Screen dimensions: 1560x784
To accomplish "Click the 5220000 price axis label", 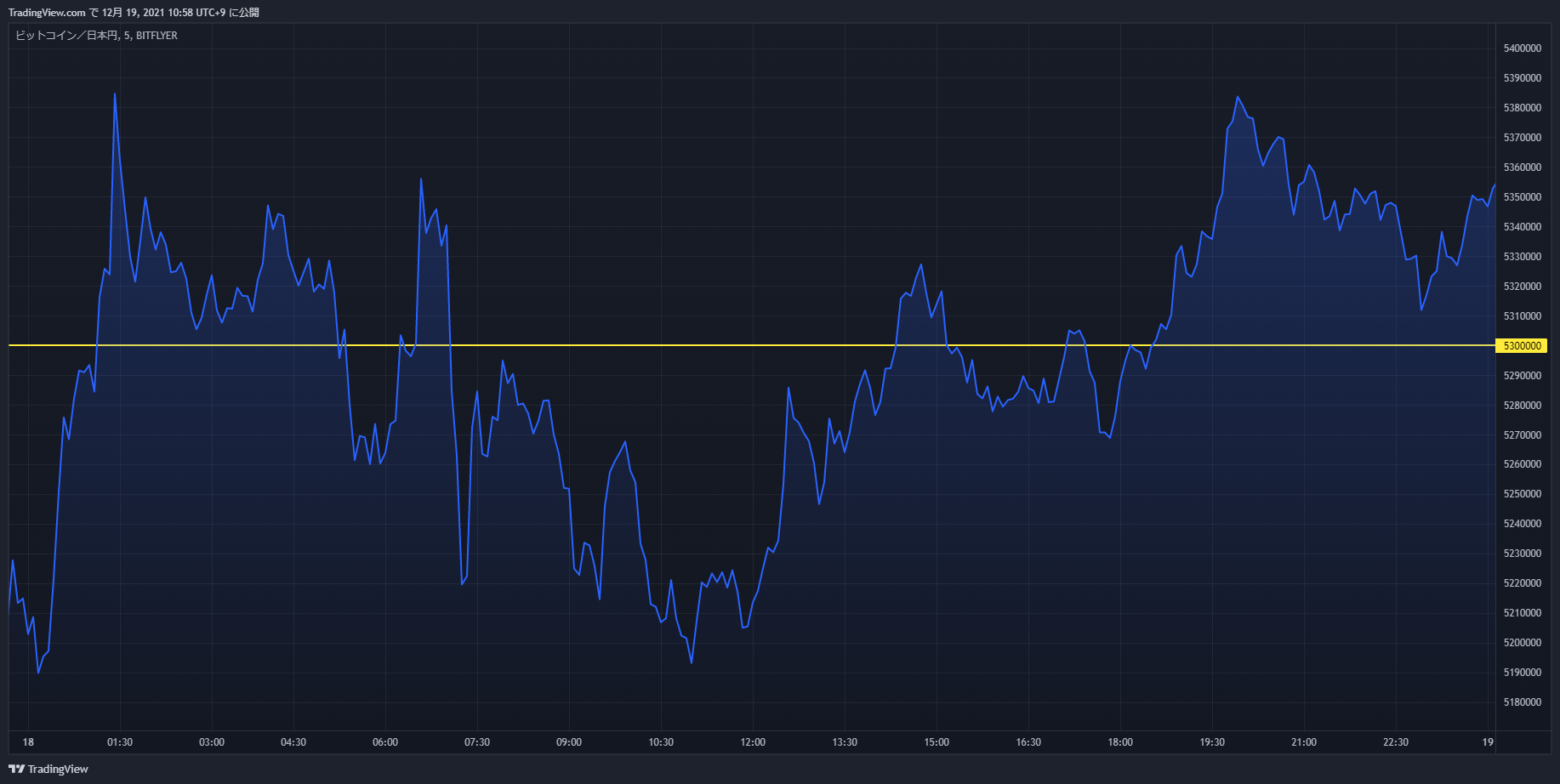I will click(x=1522, y=583).
